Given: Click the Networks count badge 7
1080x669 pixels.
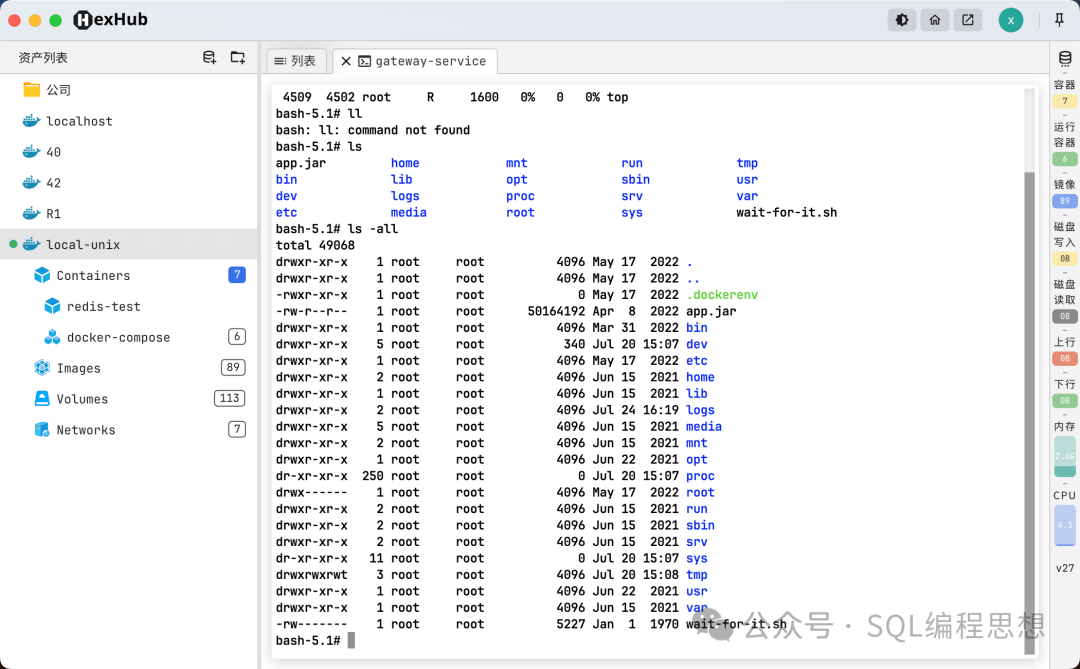Looking at the screenshot, I should click(x=237, y=429).
